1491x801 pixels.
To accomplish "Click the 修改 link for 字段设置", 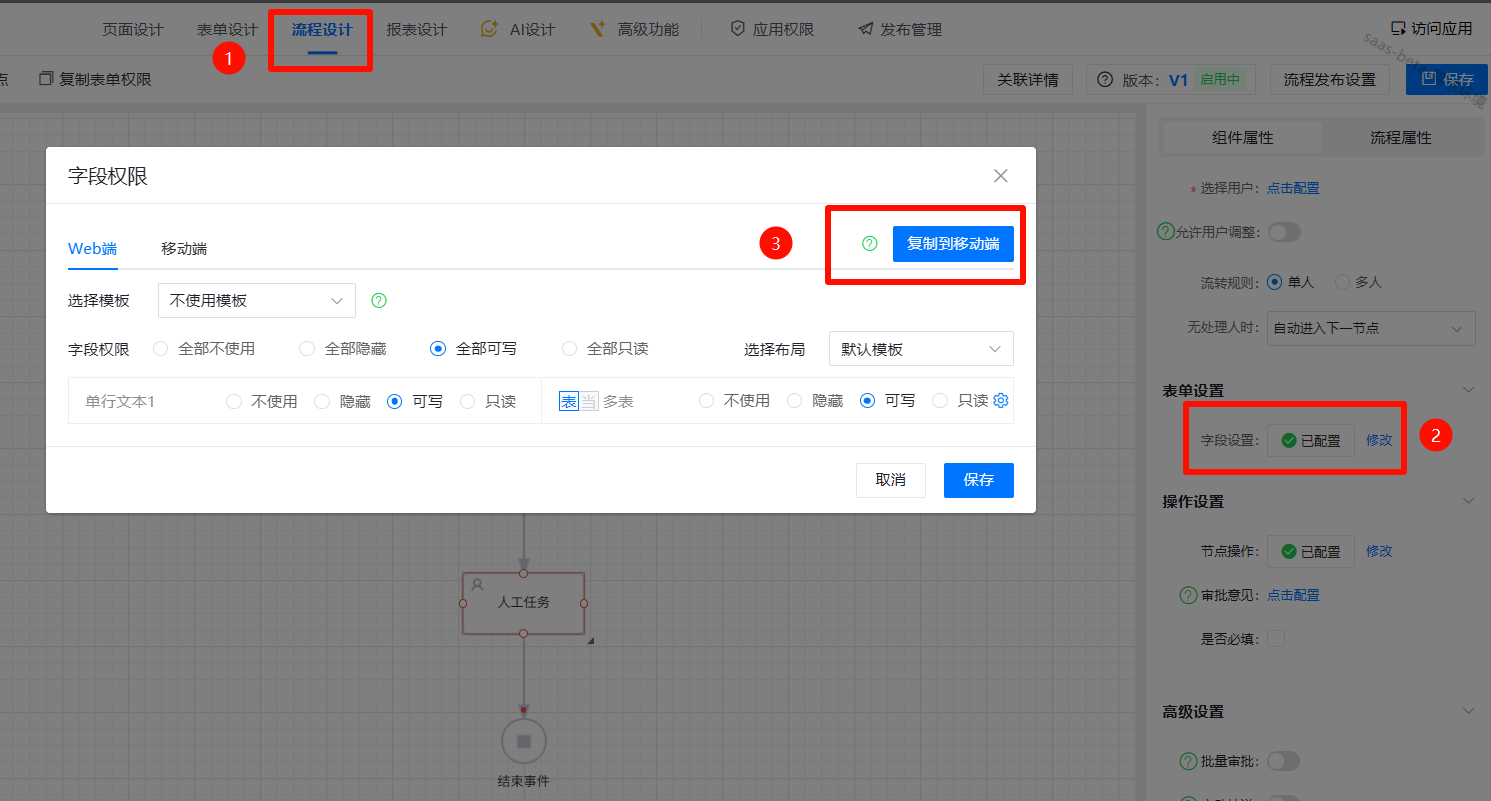I will (x=1379, y=440).
